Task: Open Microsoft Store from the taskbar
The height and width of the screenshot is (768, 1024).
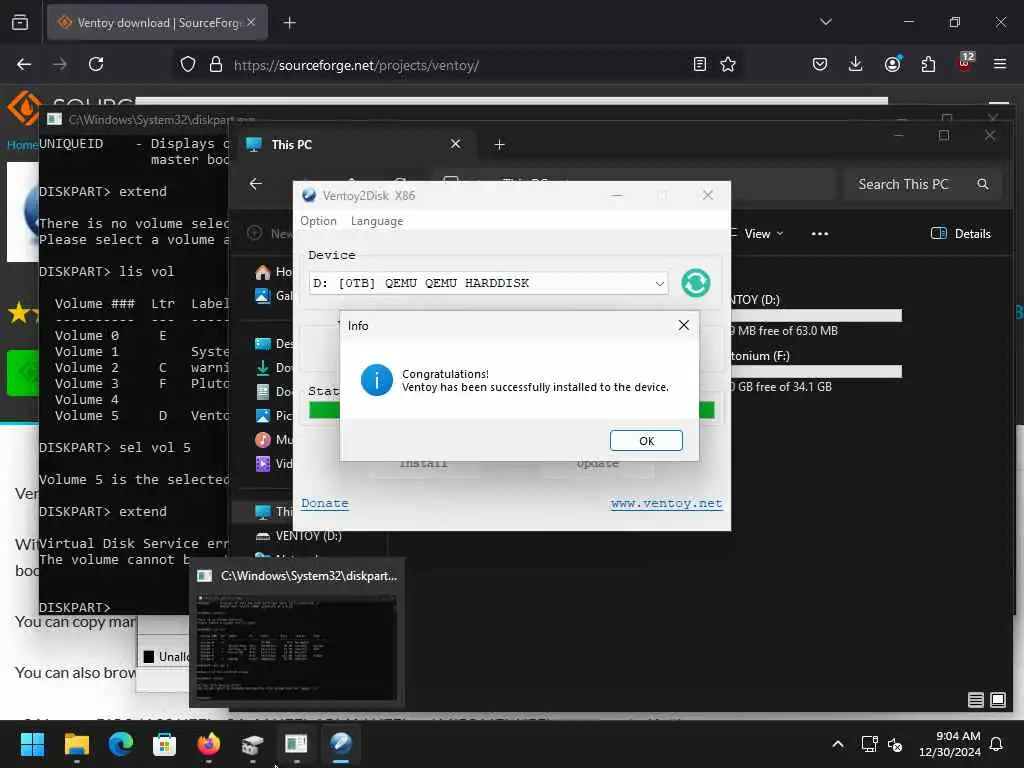Action: [x=165, y=744]
